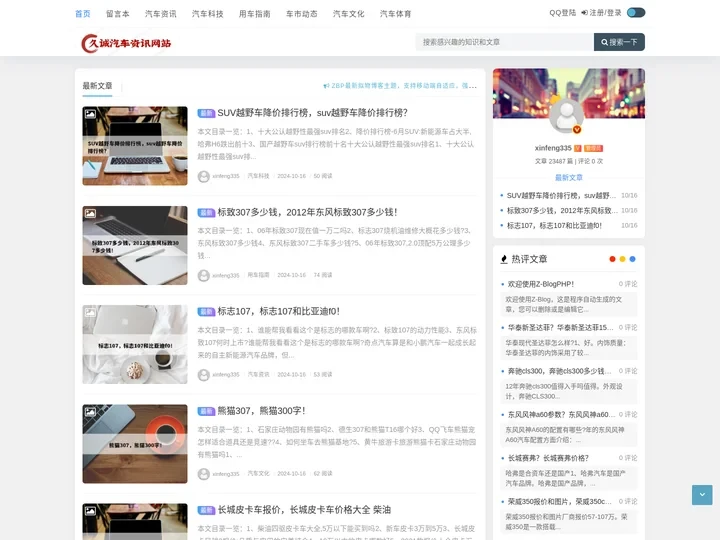Screen dimensions: 720x540
Task: Toggle the dark mode switch in header
Action: (636, 13)
